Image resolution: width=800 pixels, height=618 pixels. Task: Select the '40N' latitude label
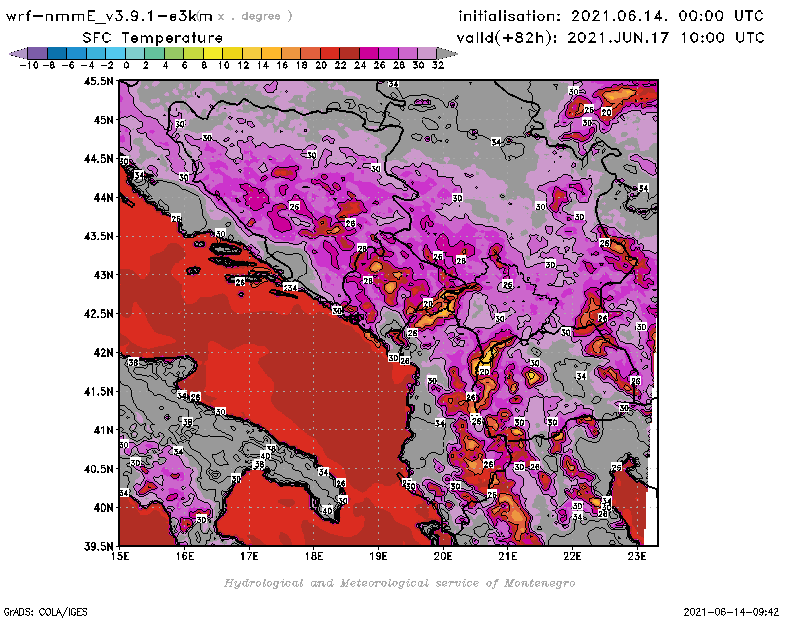click(x=104, y=508)
